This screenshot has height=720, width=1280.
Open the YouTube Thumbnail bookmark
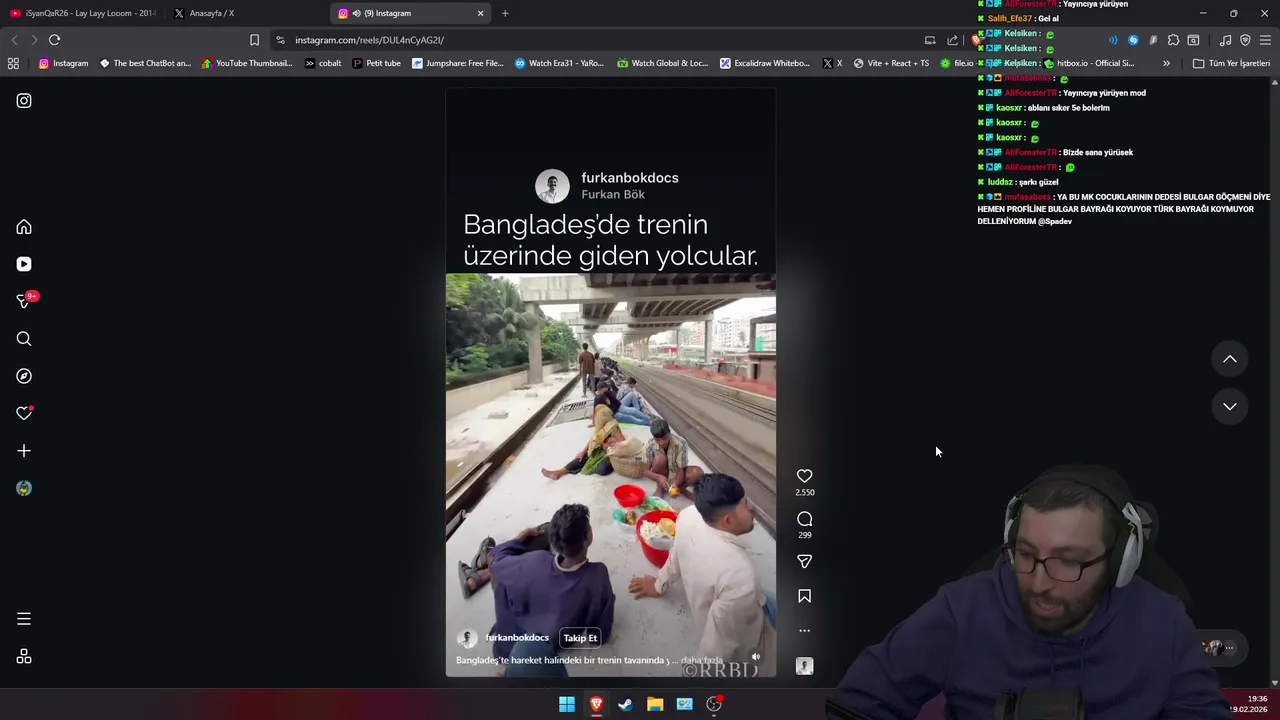point(247,63)
